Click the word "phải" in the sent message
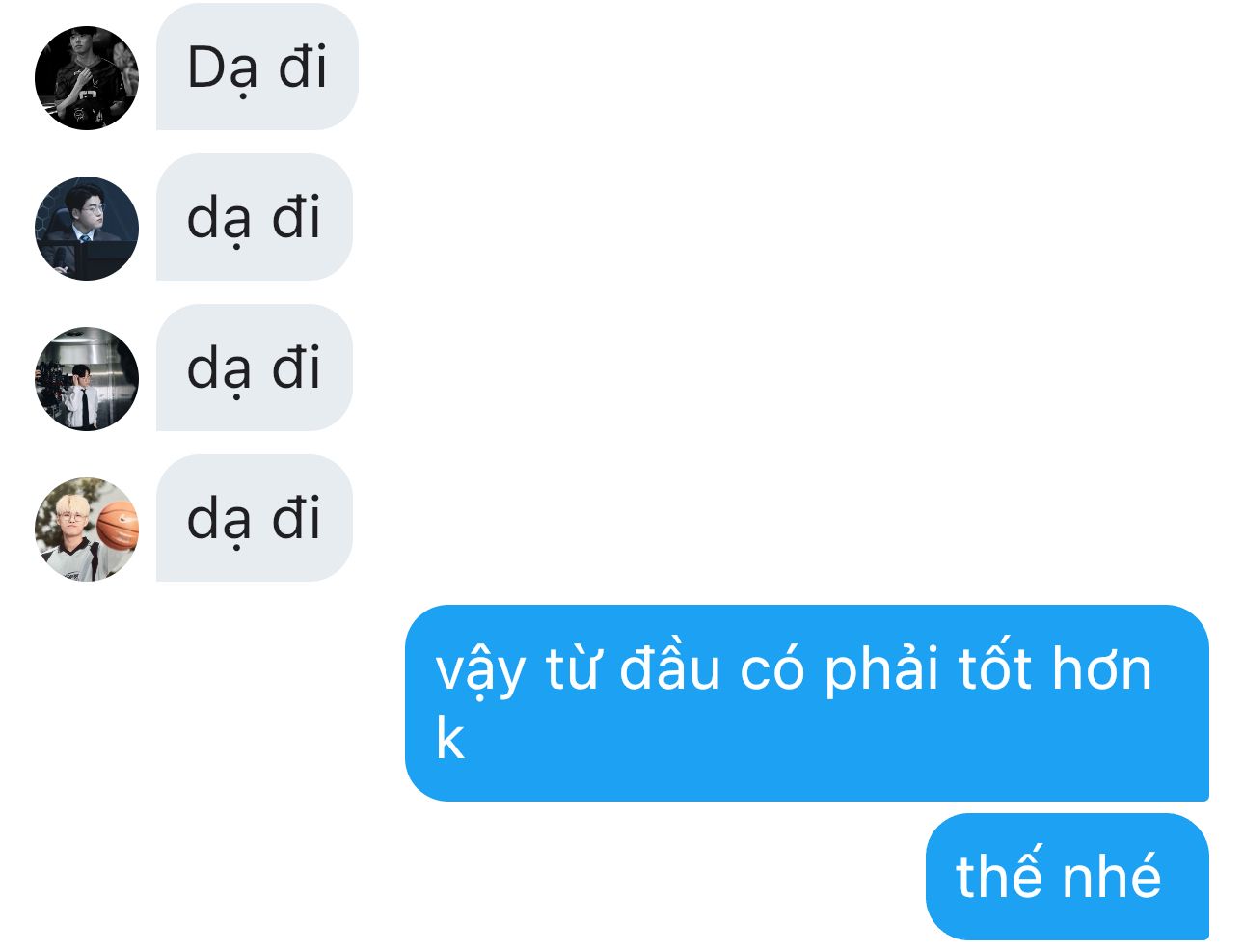Screen dimensions: 1244x952 tap(880, 670)
